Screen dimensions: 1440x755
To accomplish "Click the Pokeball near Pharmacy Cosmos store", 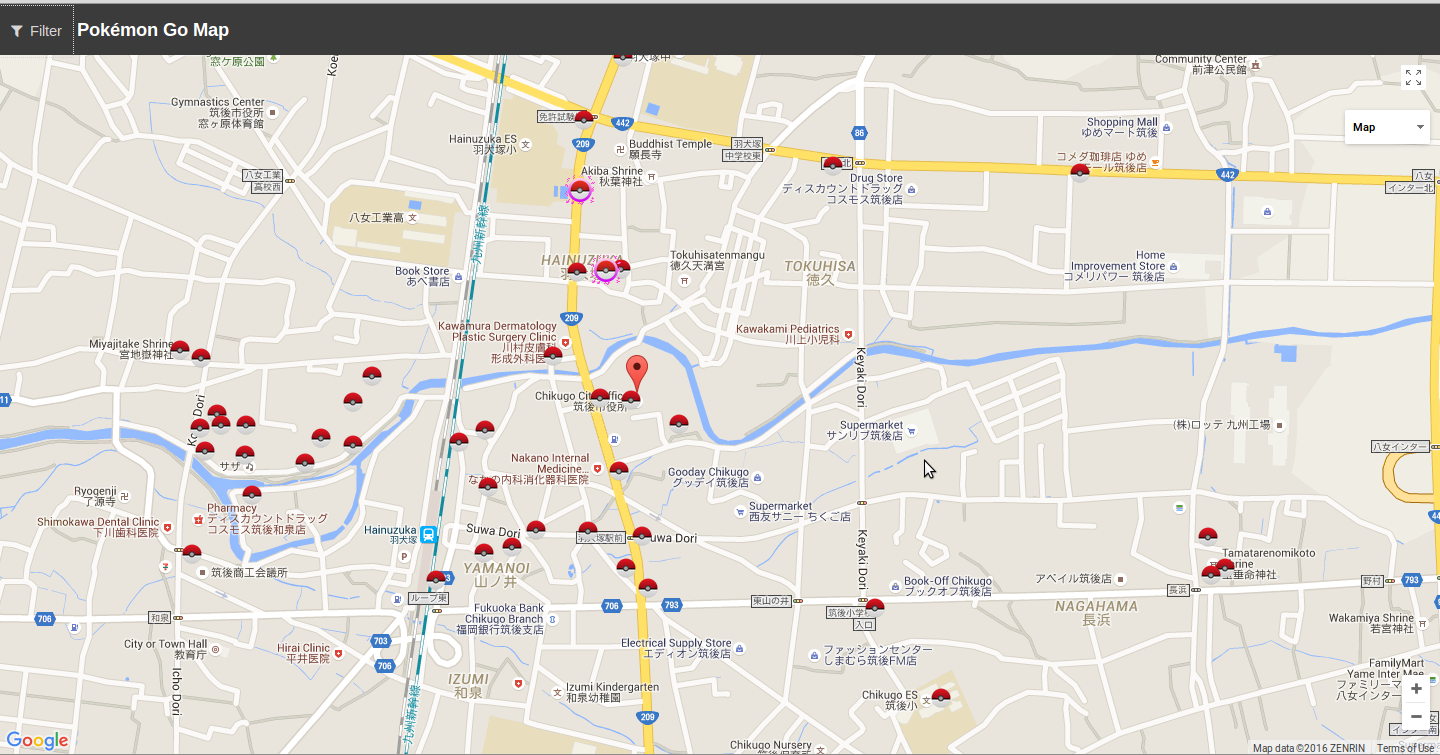I will 252,493.
